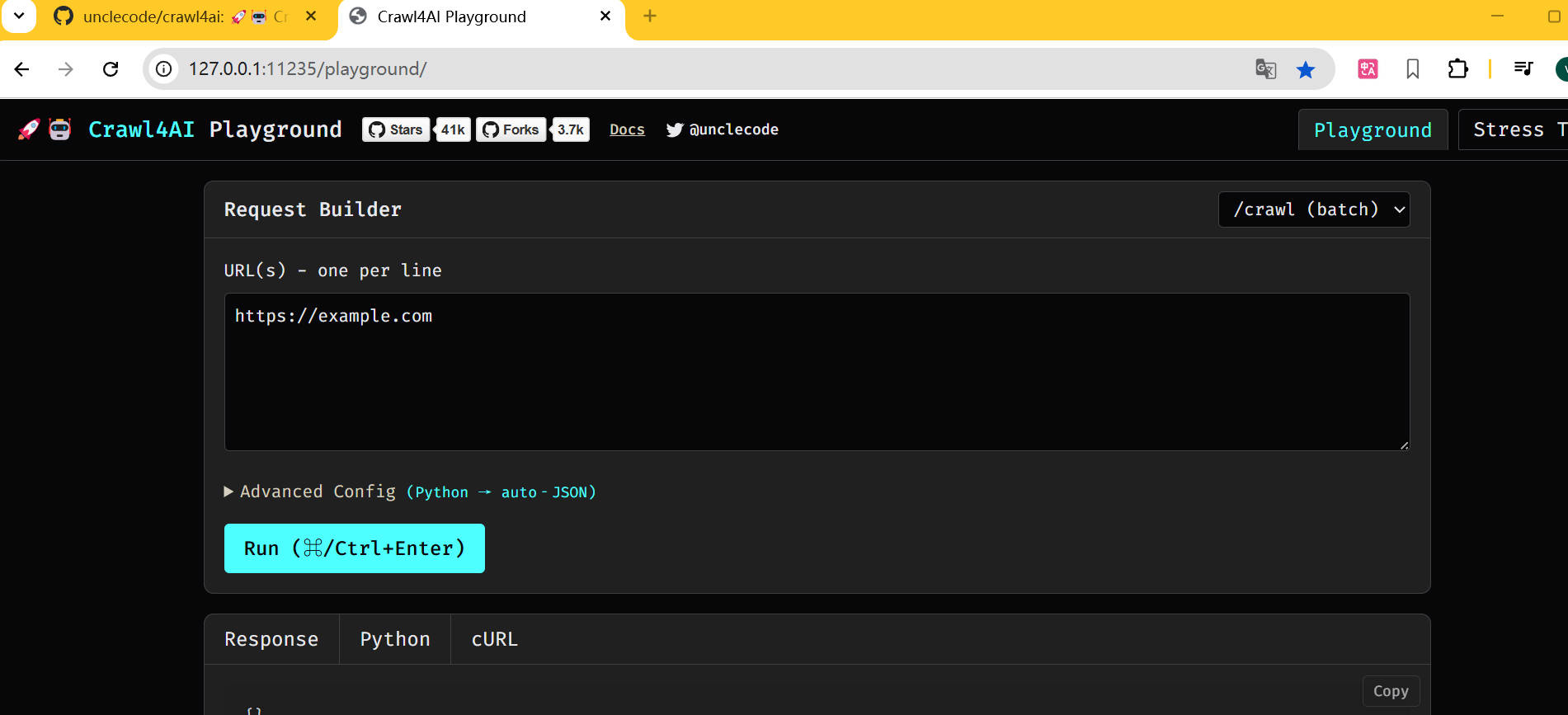This screenshot has width=1568, height=715.
Task: Select the Response tab
Action: pyautogui.click(x=271, y=639)
